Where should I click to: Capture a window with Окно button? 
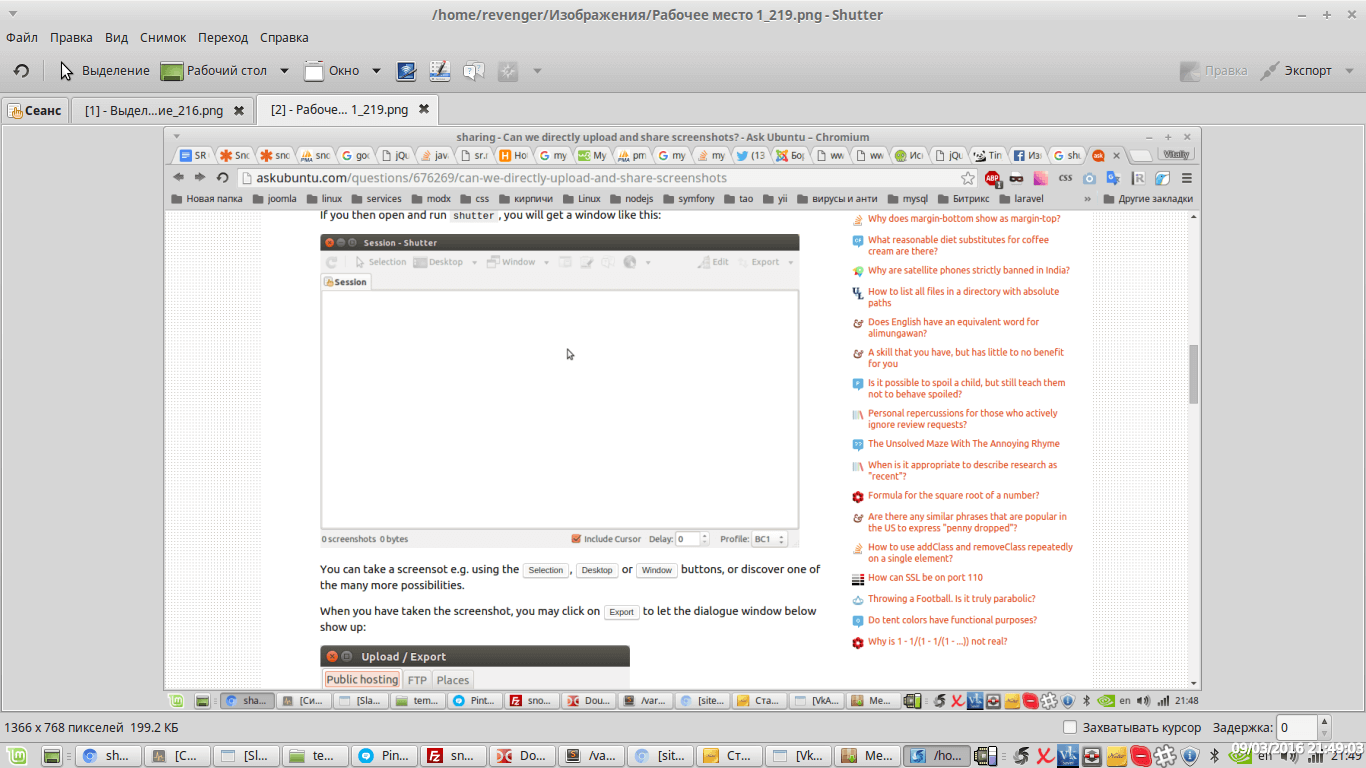(332, 71)
